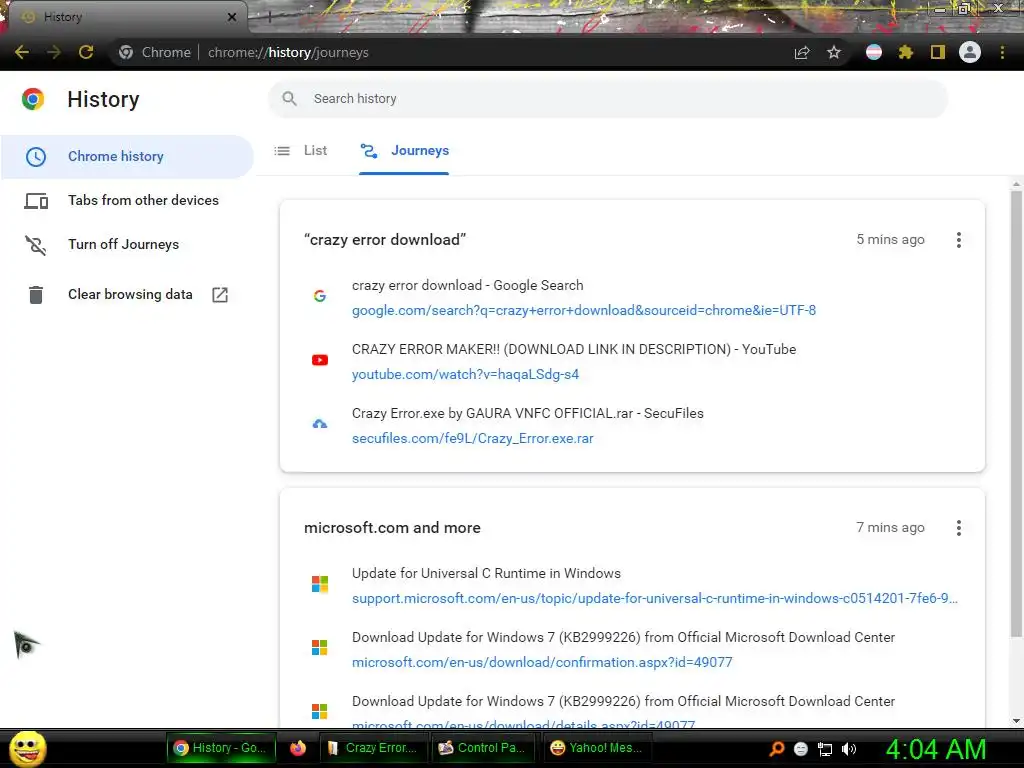
Task: Open the extensions puzzle piece icon
Action: pyautogui.click(x=905, y=52)
